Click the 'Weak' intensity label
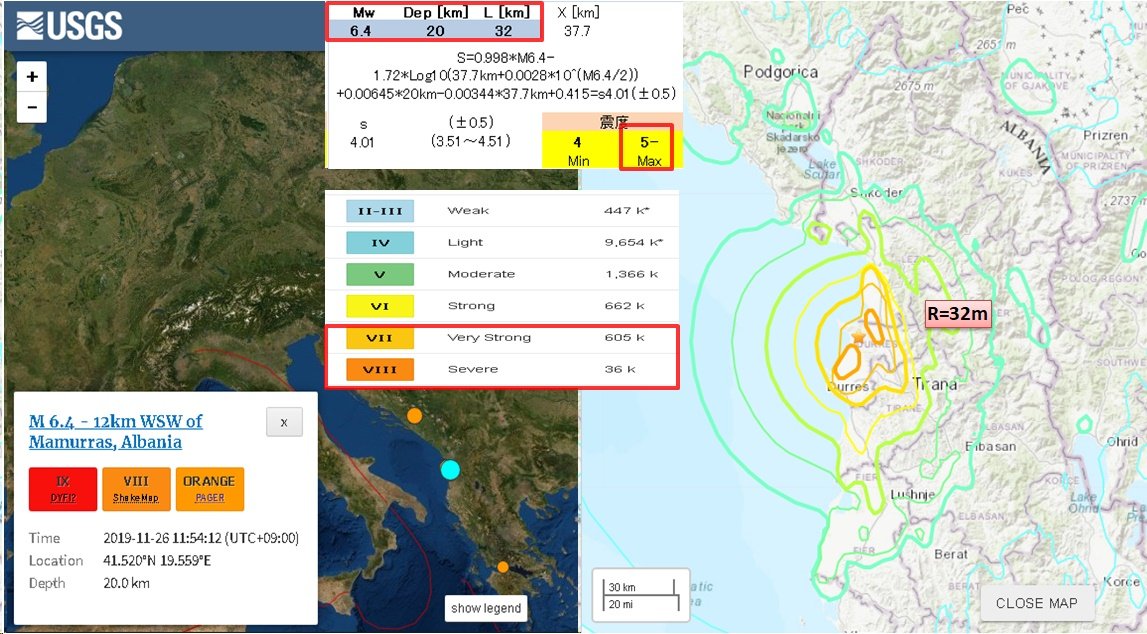This screenshot has height=634, width=1147. tap(468, 211)
